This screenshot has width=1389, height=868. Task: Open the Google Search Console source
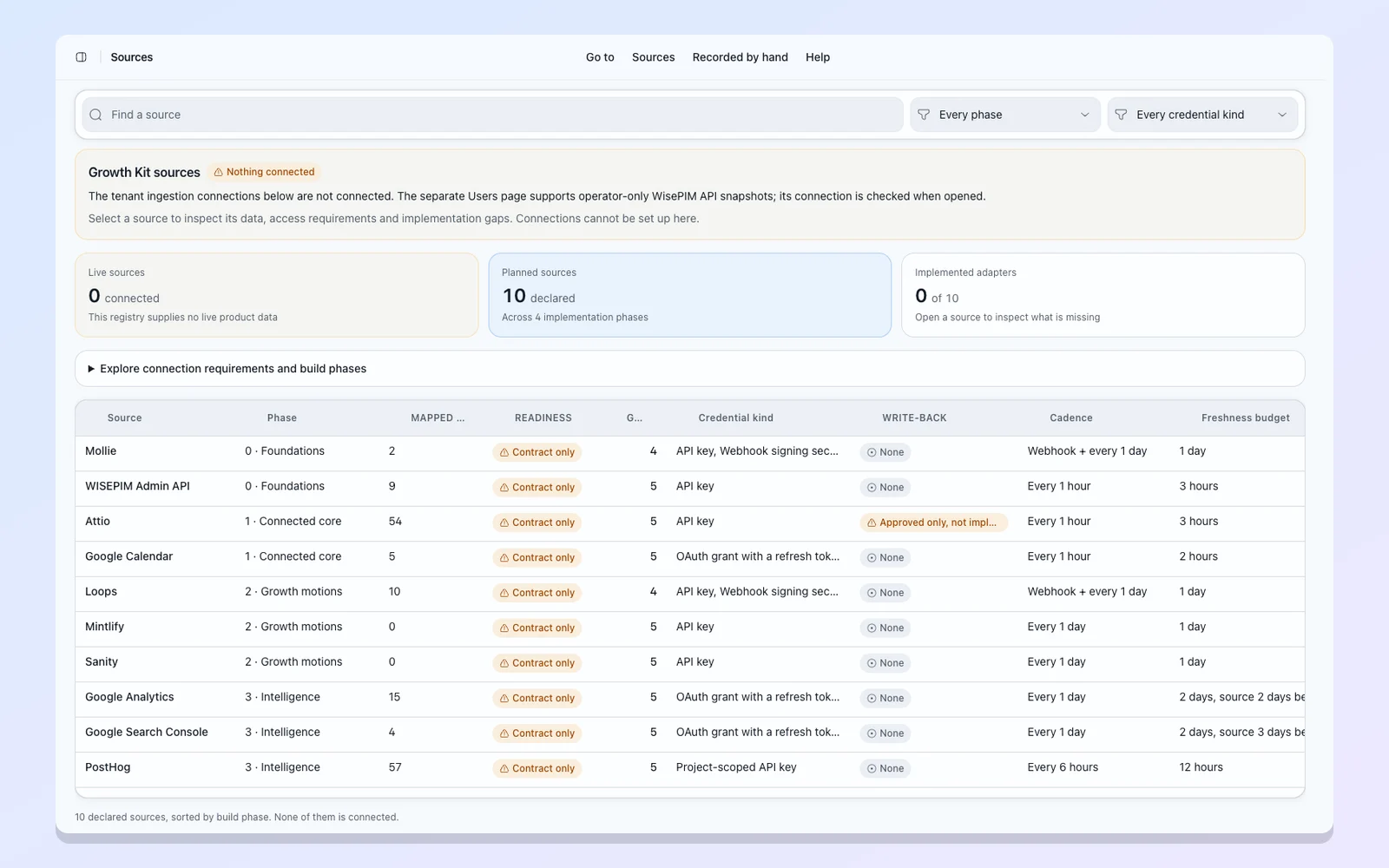689,733
